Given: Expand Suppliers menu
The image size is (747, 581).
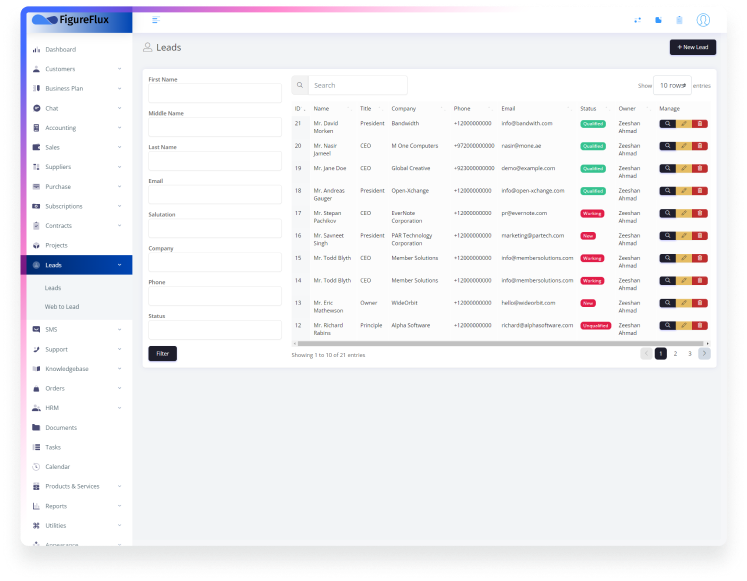Looking at the screenshot, I should click(x=76, y=167).
